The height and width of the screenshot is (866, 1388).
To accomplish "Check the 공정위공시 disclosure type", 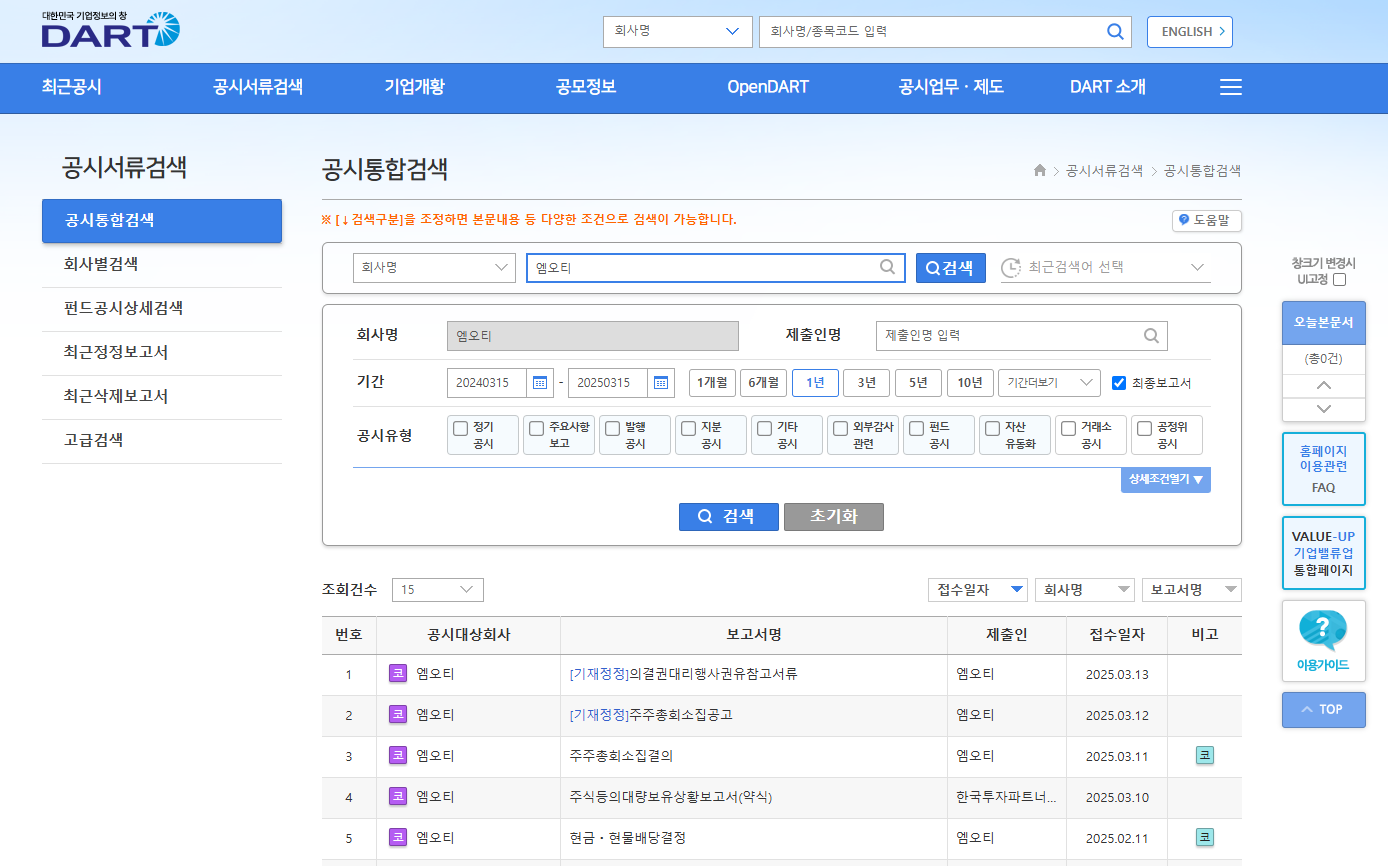I will (1145, 428).
